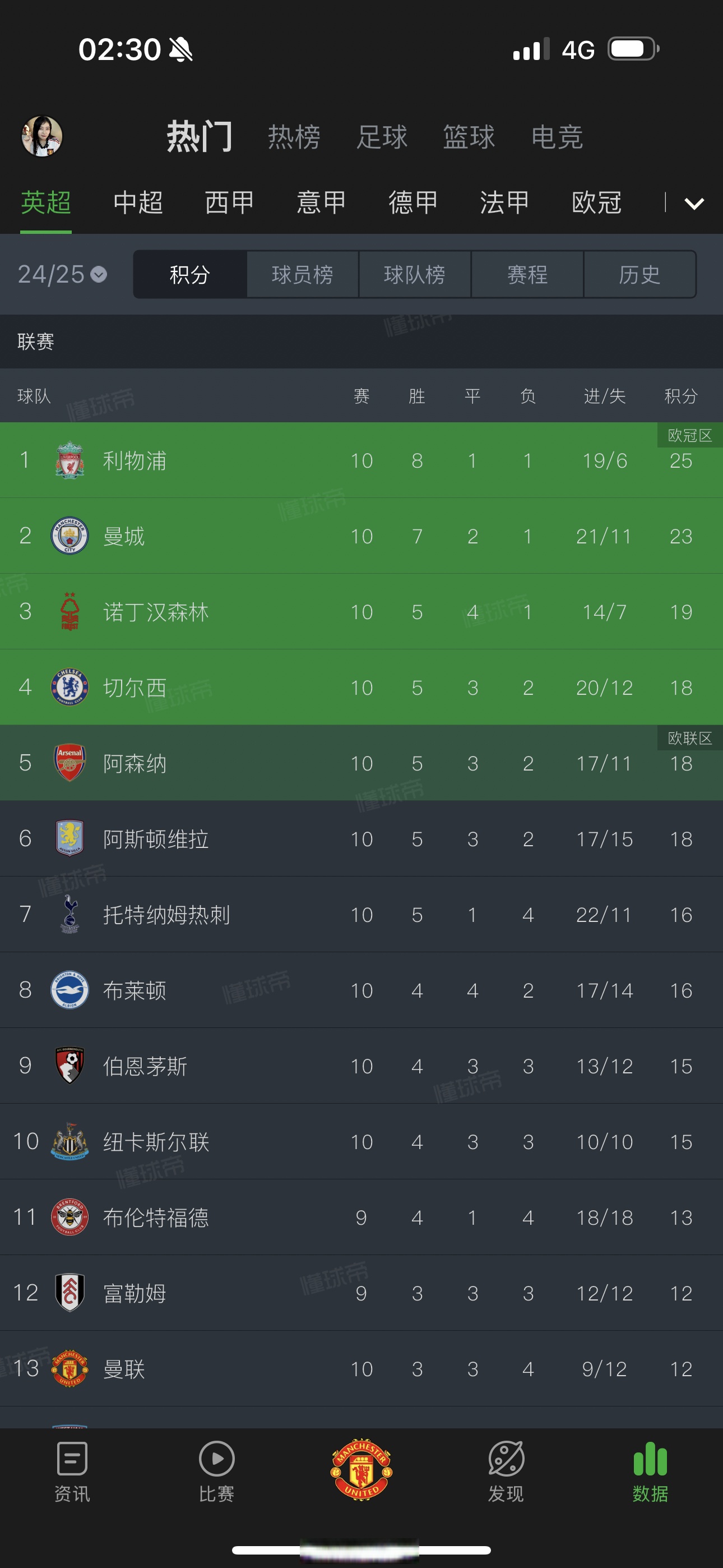Screen dimensions: 723x1568
Task: Select the 历史 history segment
Action: click(639, 275)
